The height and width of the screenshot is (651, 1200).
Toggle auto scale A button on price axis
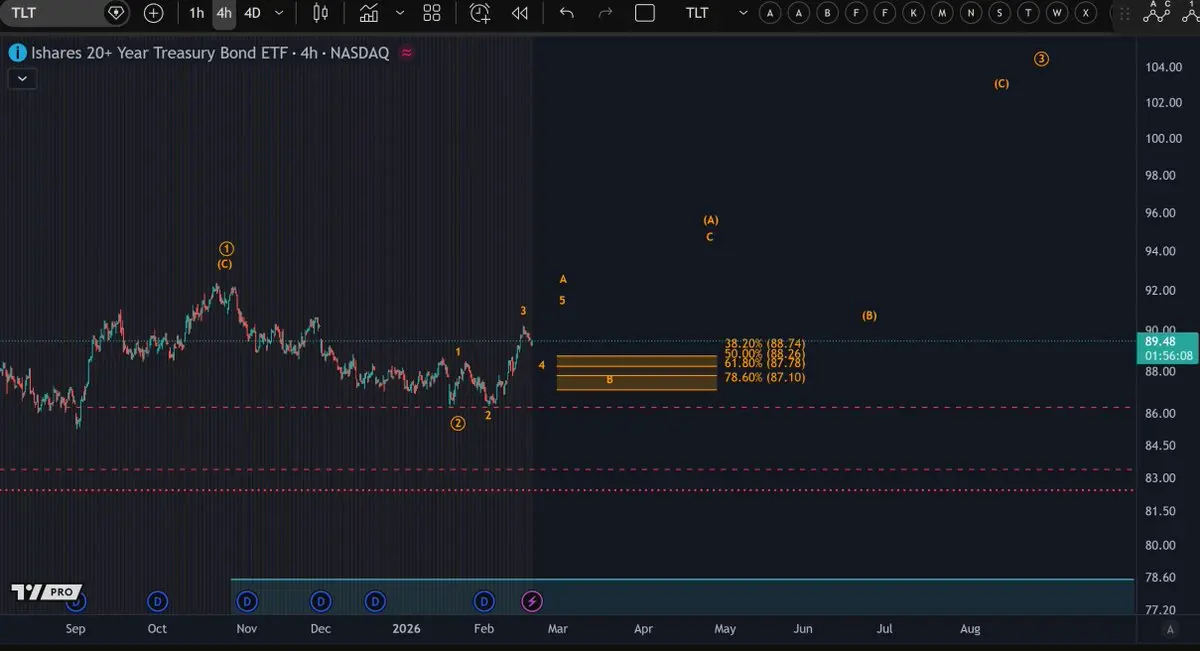[1170, 629]
